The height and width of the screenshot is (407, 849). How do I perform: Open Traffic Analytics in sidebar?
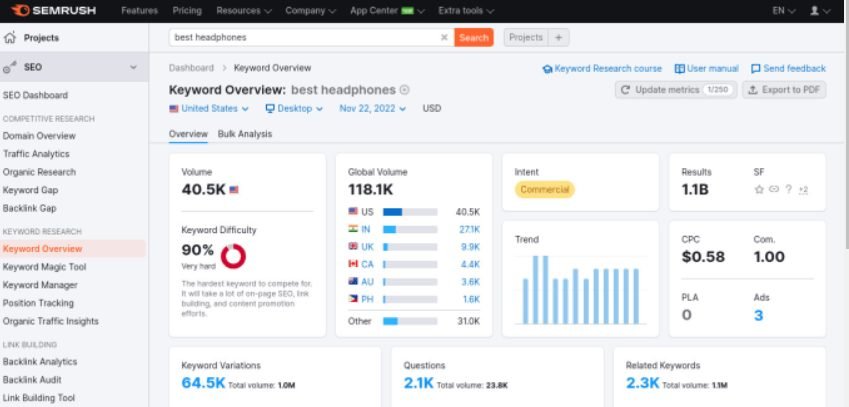coord(36,154)
